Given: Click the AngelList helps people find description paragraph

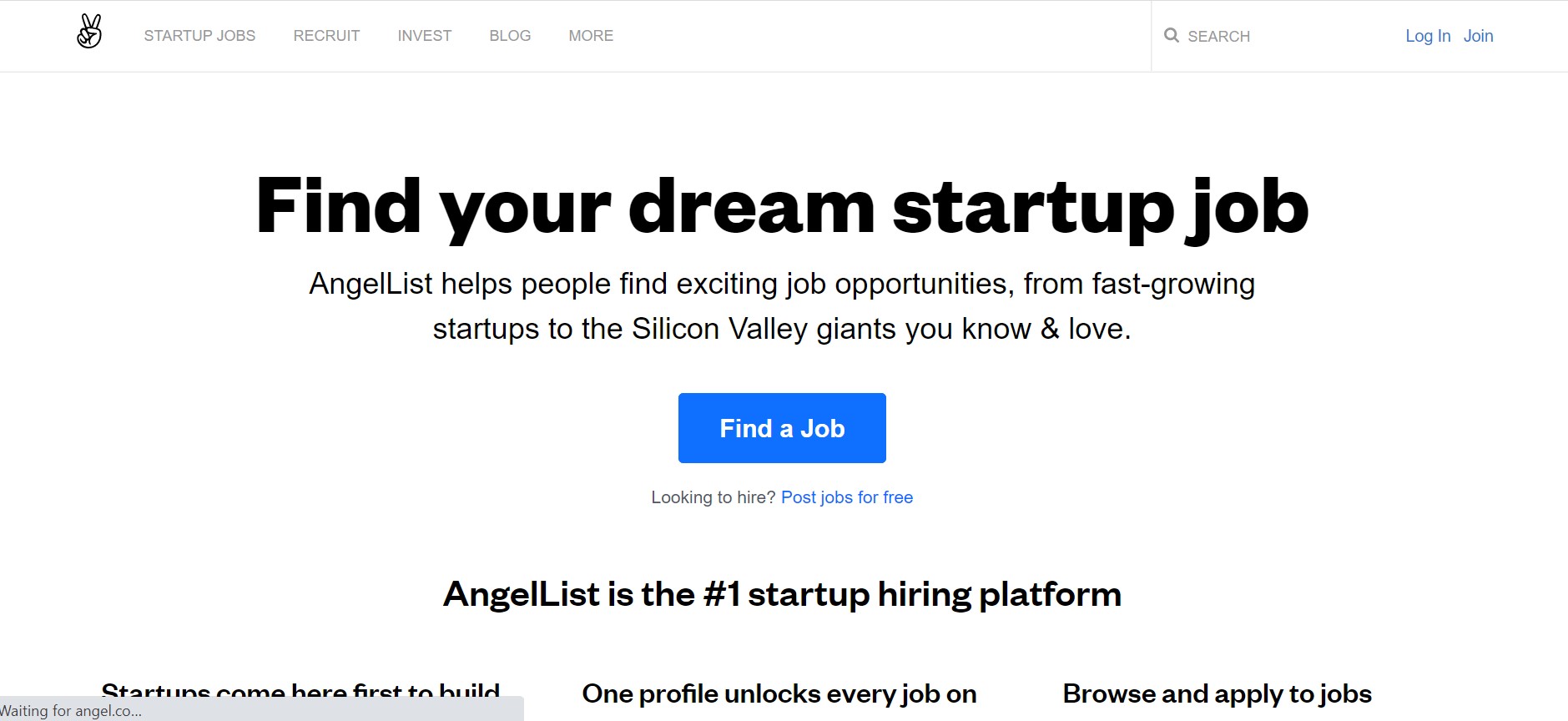Looking at the screenshot, I should pos(782,306).
